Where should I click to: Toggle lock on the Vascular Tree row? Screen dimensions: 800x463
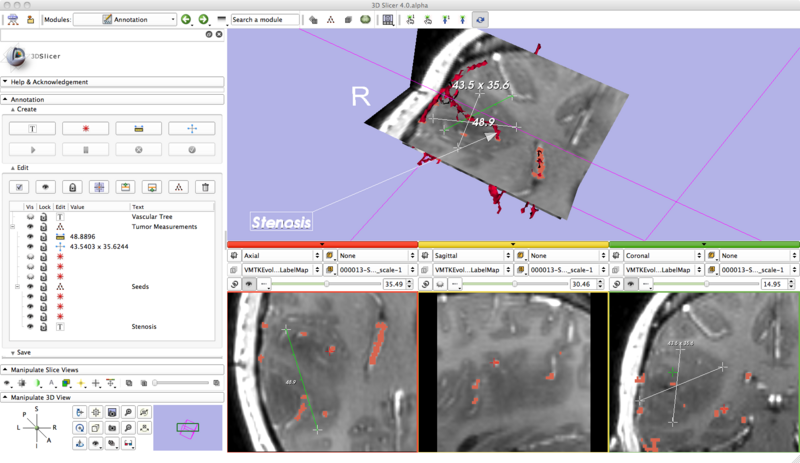[x=45, y=217]
